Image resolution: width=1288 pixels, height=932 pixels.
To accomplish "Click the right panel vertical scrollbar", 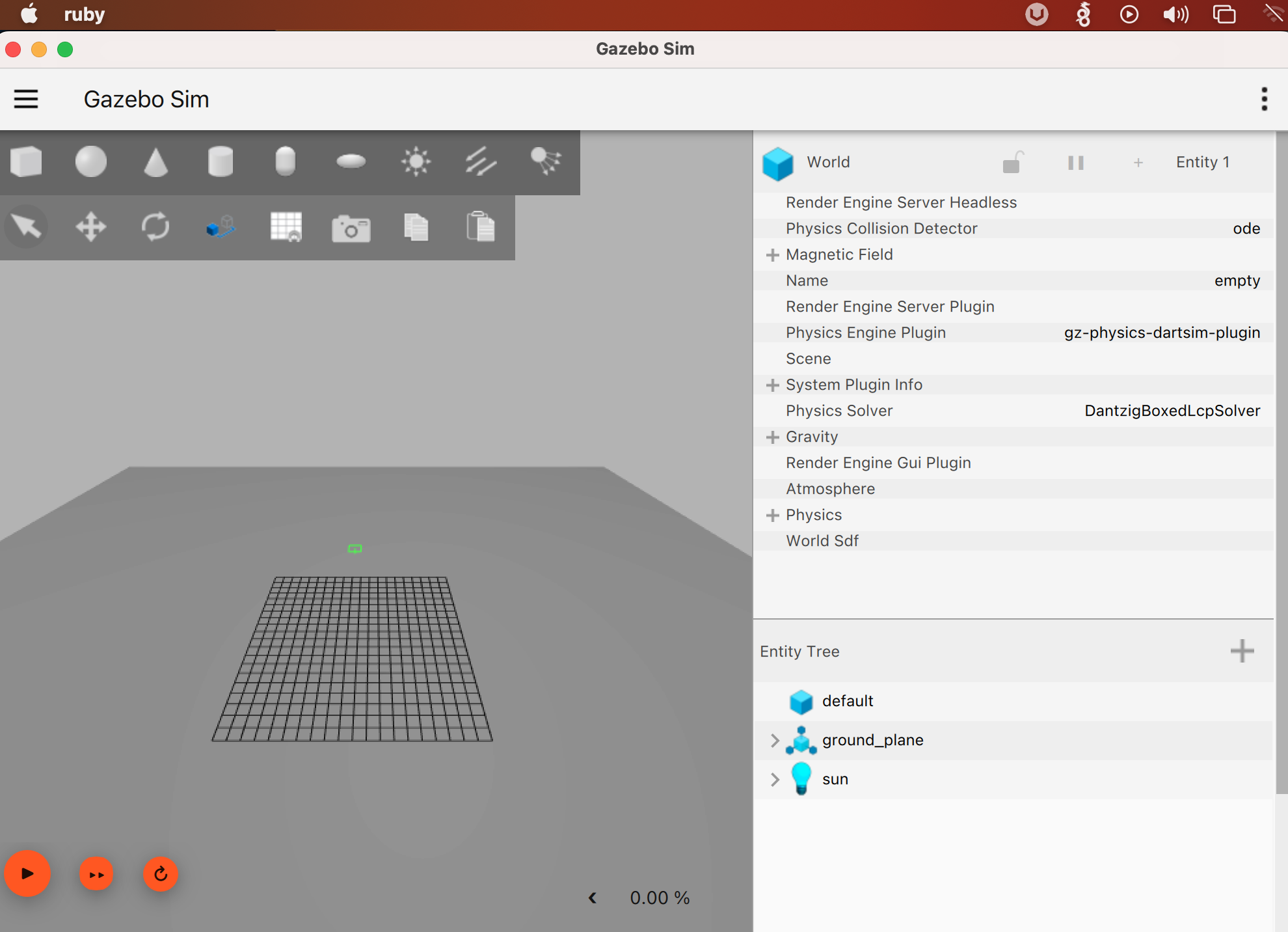I will point(1281,462).
